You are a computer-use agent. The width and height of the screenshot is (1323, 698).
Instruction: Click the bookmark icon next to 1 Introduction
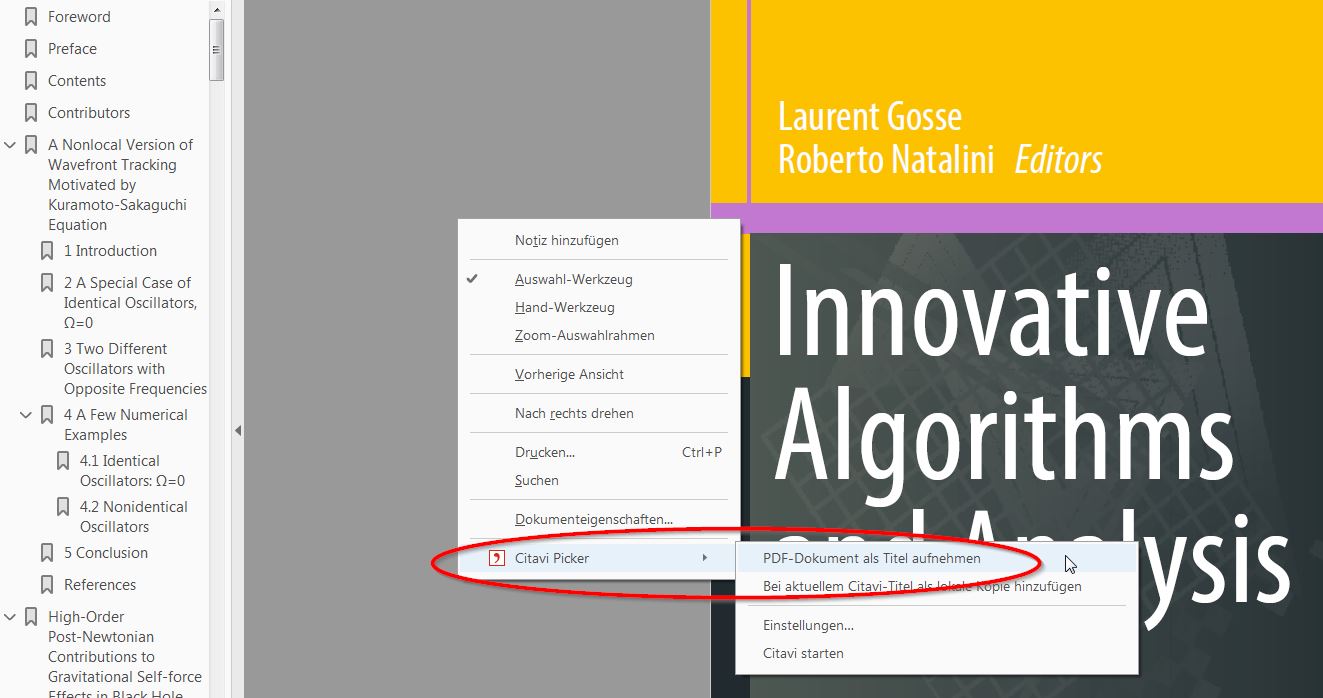47,251
